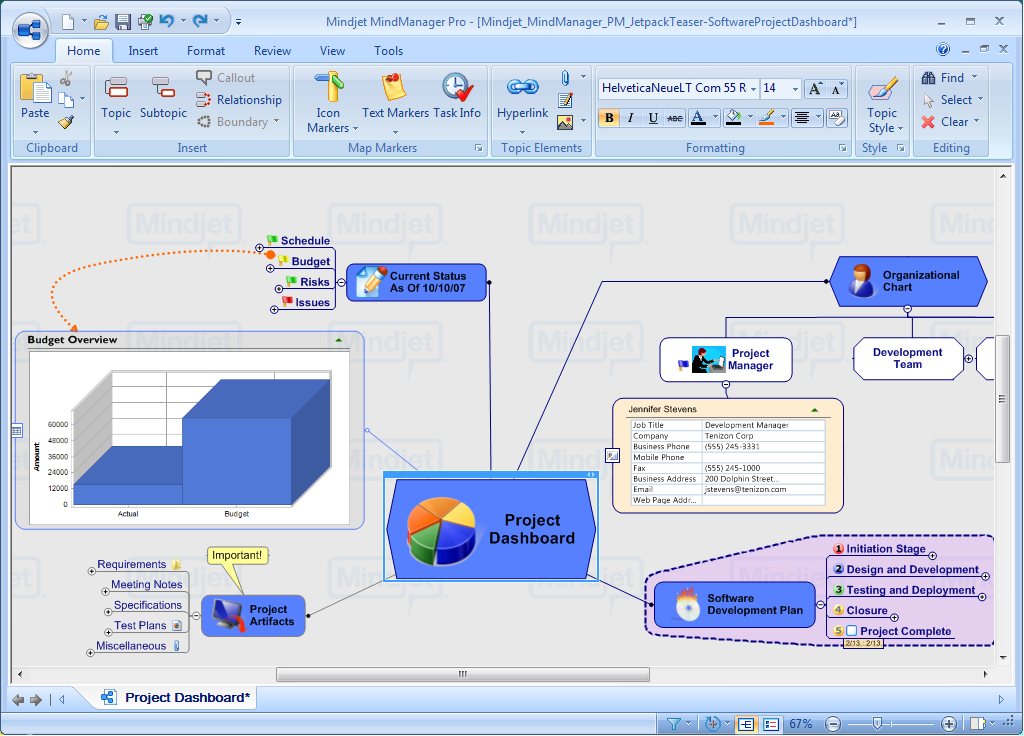Select the Project Dashboard central topic
The width and height of the screenshot is (1024, 736).
[490, 529]
